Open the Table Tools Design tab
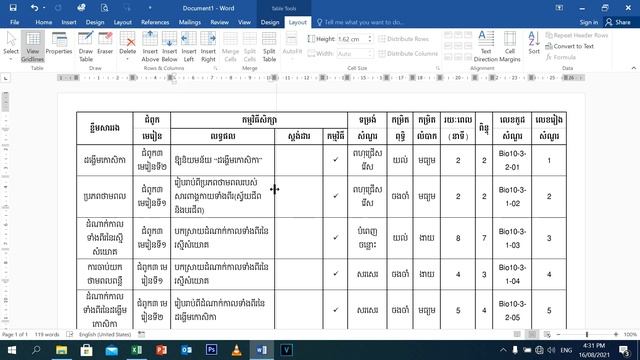 (269, 22)
